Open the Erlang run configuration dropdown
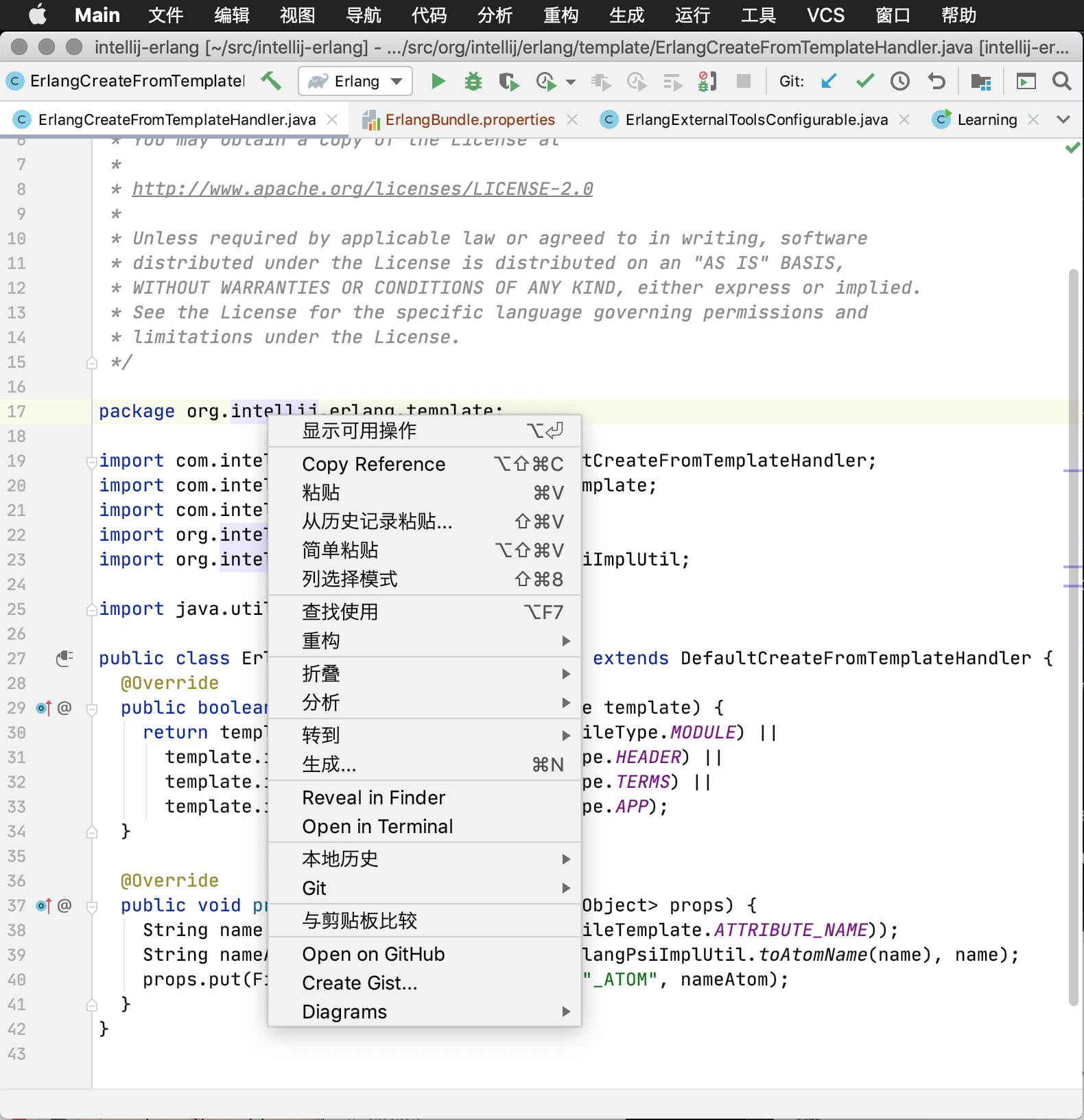 pyautogui.click(x=355, y=81)
